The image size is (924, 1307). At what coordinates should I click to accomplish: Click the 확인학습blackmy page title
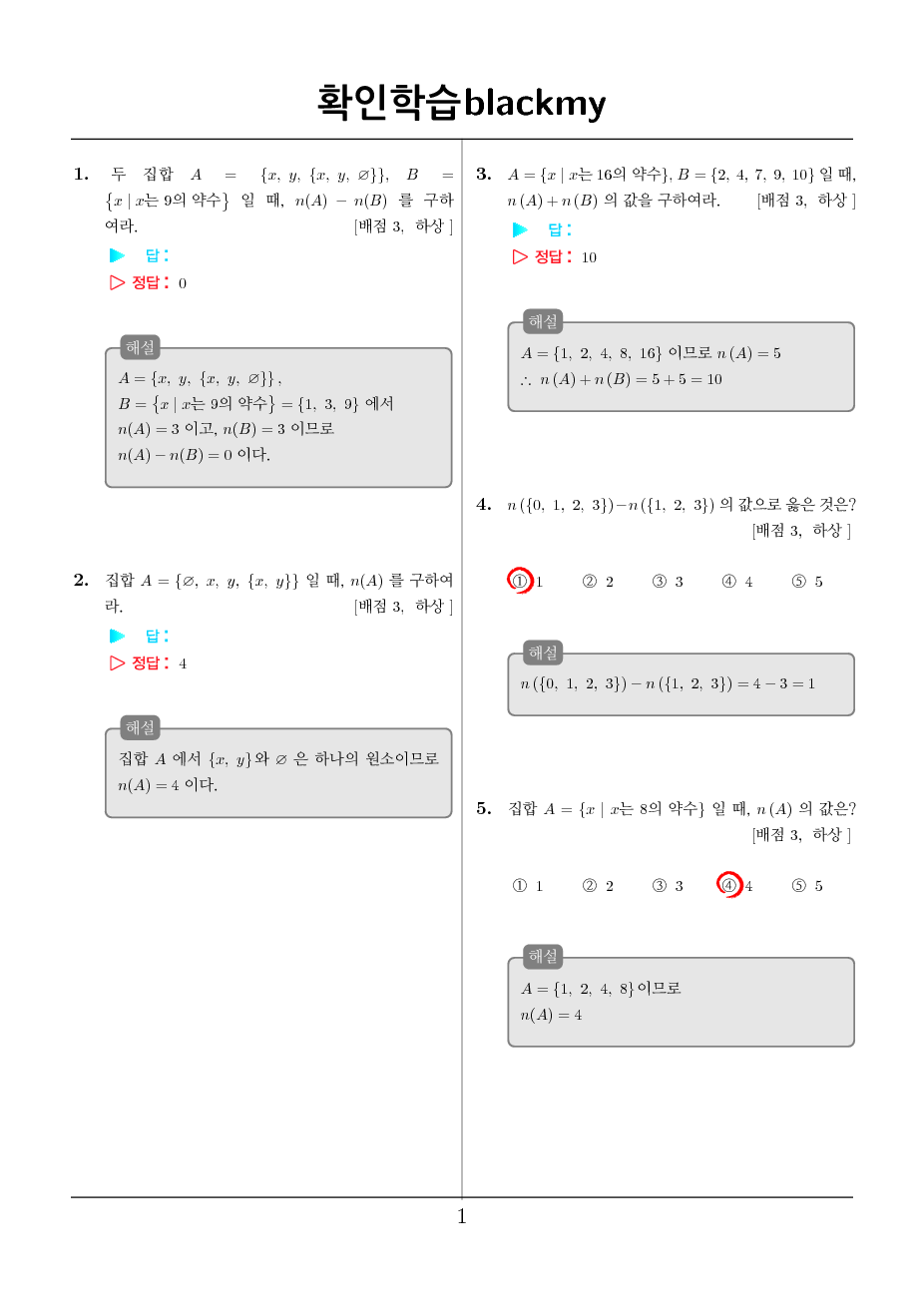pos(461,102)
